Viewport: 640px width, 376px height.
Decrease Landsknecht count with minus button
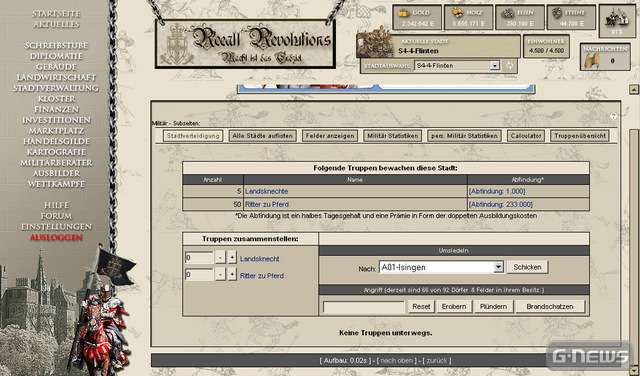point(220,258)
